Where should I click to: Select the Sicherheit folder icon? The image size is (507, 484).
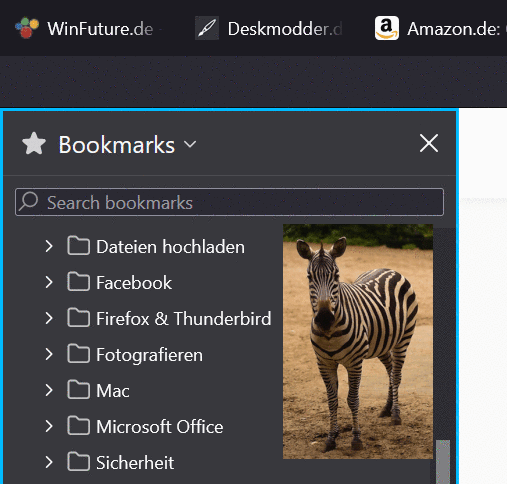[x=78, y=462]
